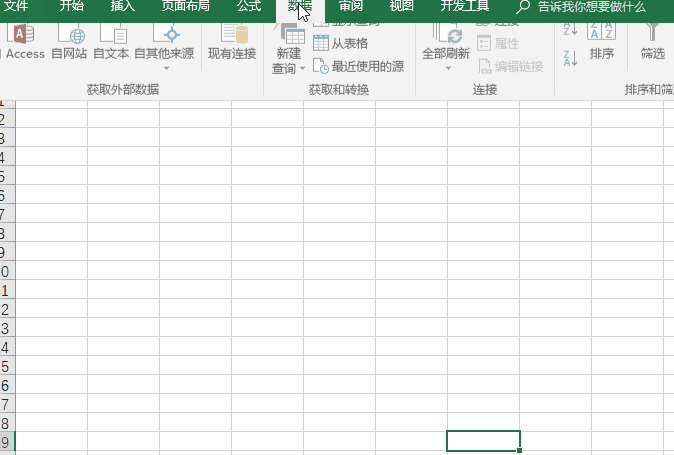Import data from Access database
This screenshot has width=674, height=455.
click(25, 42)
